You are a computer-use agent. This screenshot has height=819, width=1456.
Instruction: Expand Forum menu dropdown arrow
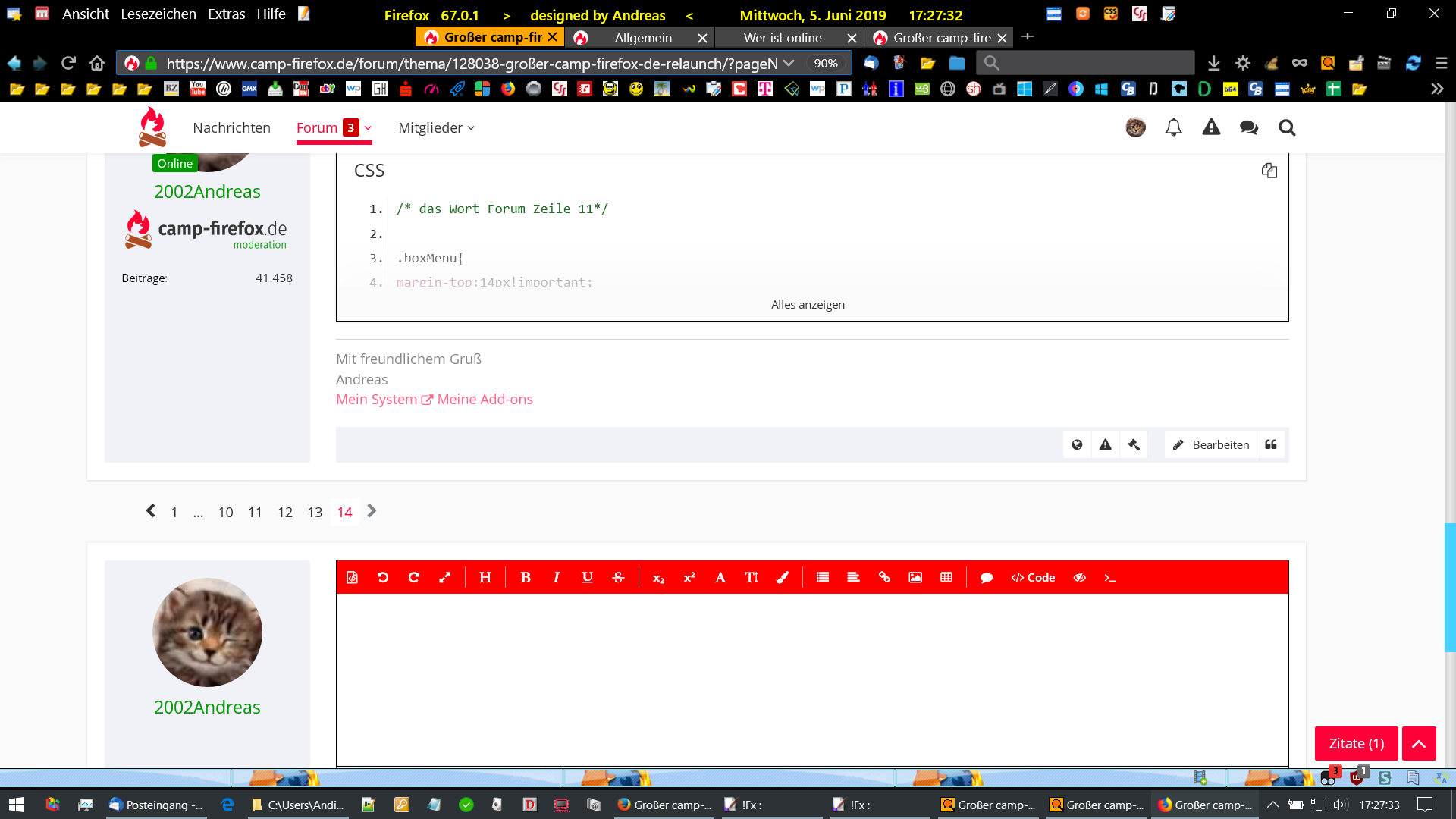pyautogui.click(x=369, y=128)
